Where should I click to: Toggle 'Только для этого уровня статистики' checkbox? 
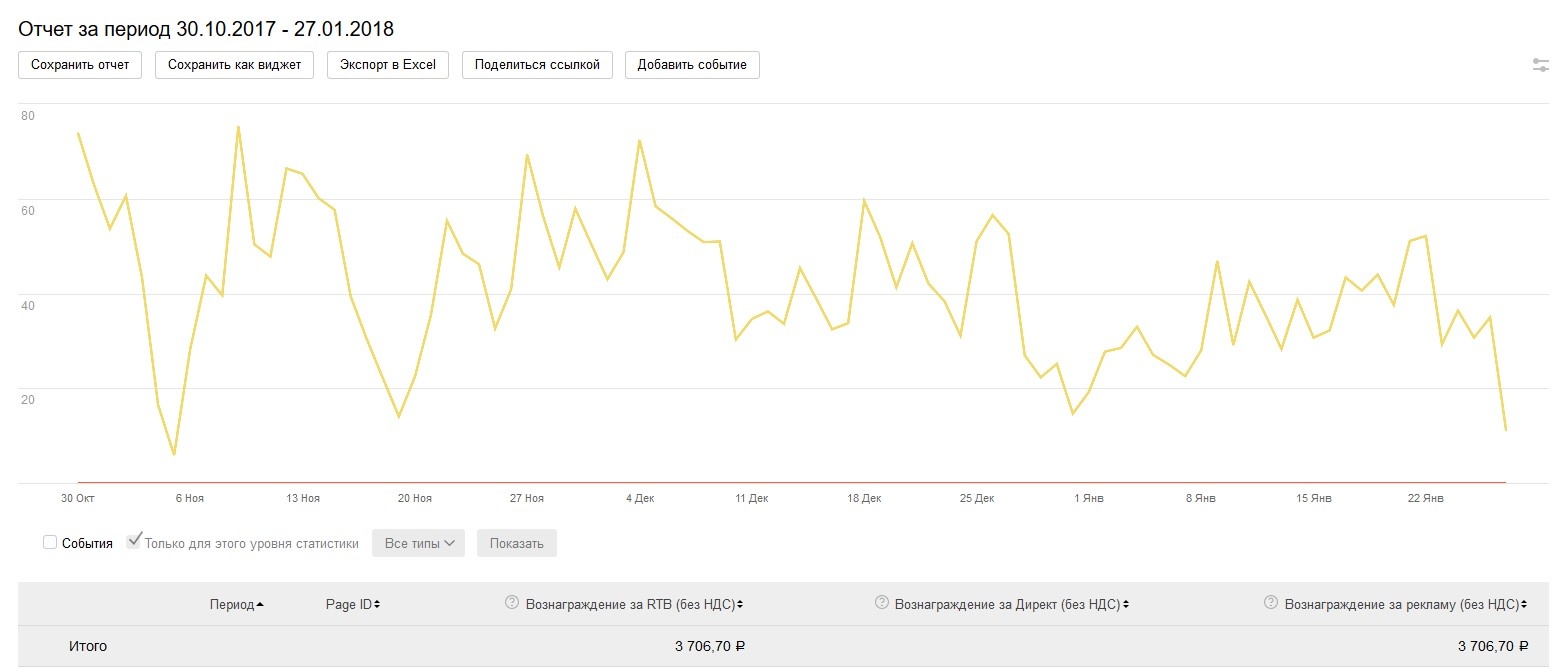pos(134,542)
